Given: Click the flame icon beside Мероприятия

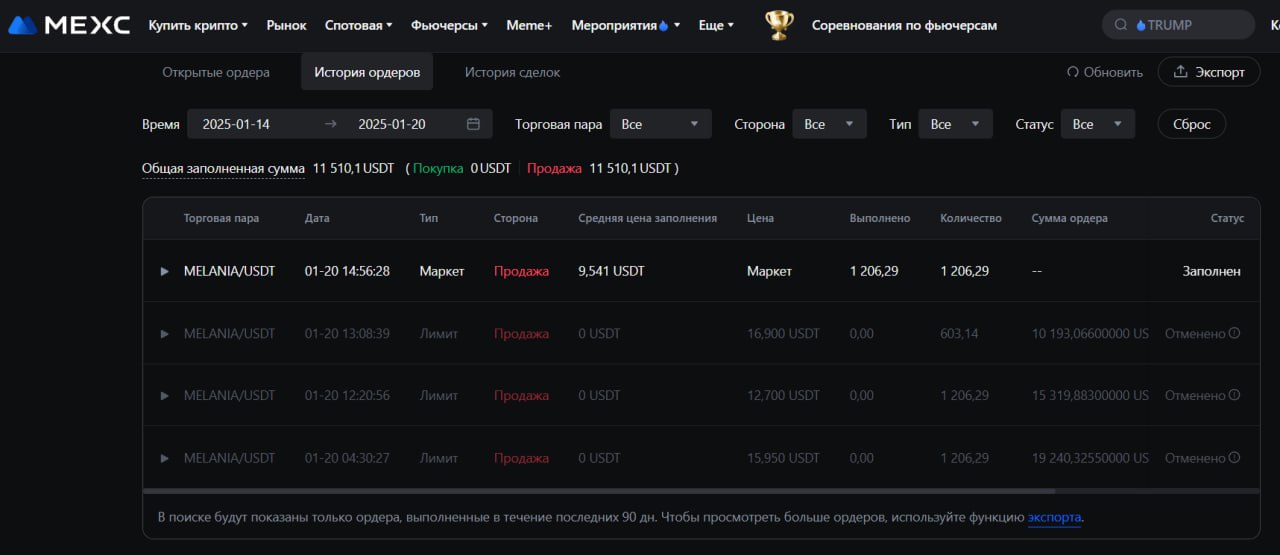Looking at the screenshot, I should pyautogui.click(x=663, y=25).
